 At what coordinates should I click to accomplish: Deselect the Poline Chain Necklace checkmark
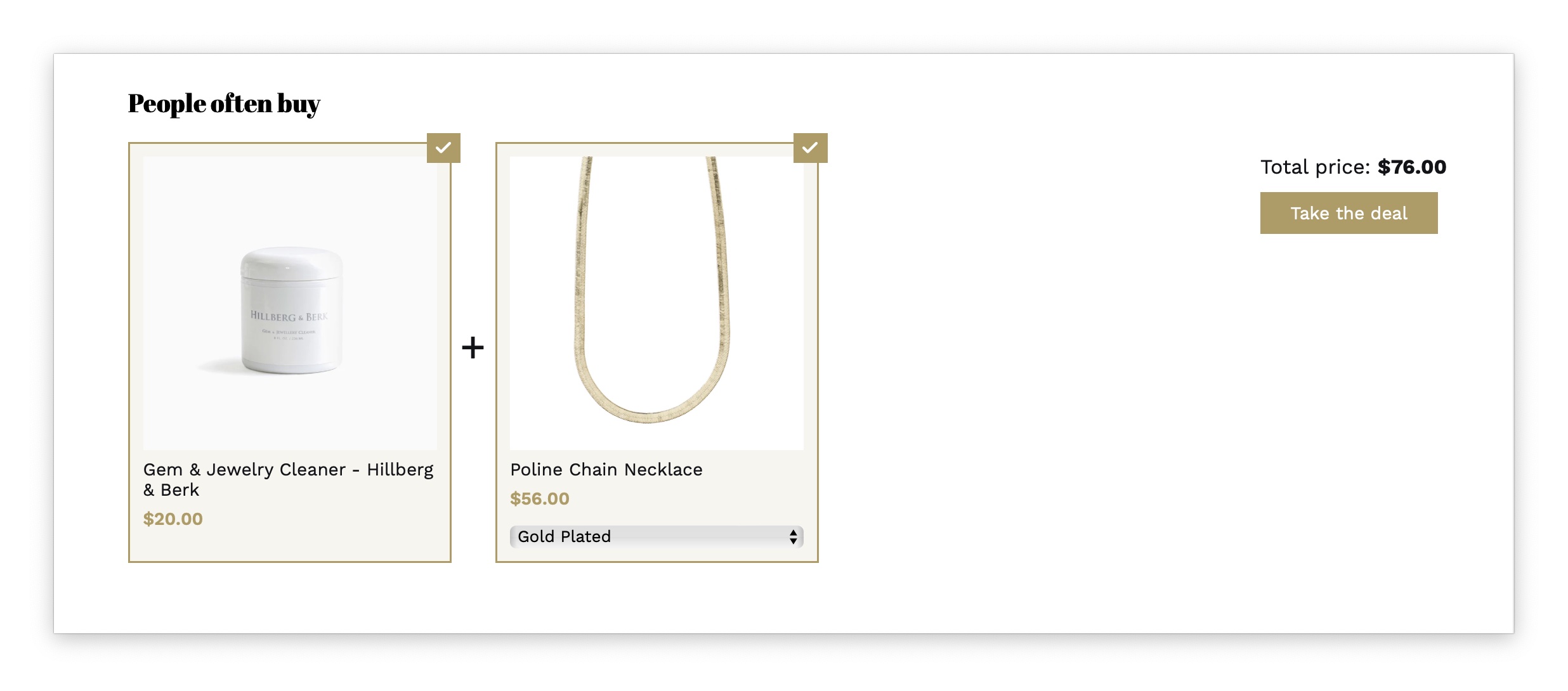tap(810, 148)
